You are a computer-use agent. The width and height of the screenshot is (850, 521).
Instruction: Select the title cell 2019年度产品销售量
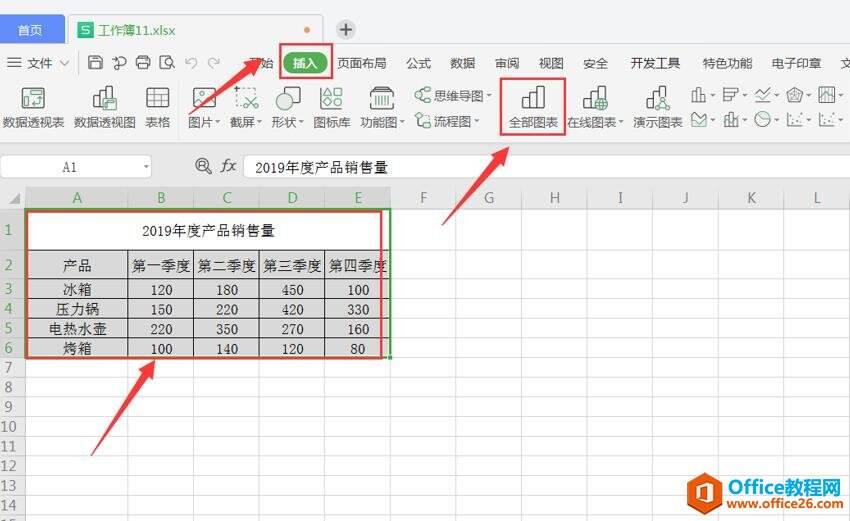(x=208, y=230)
